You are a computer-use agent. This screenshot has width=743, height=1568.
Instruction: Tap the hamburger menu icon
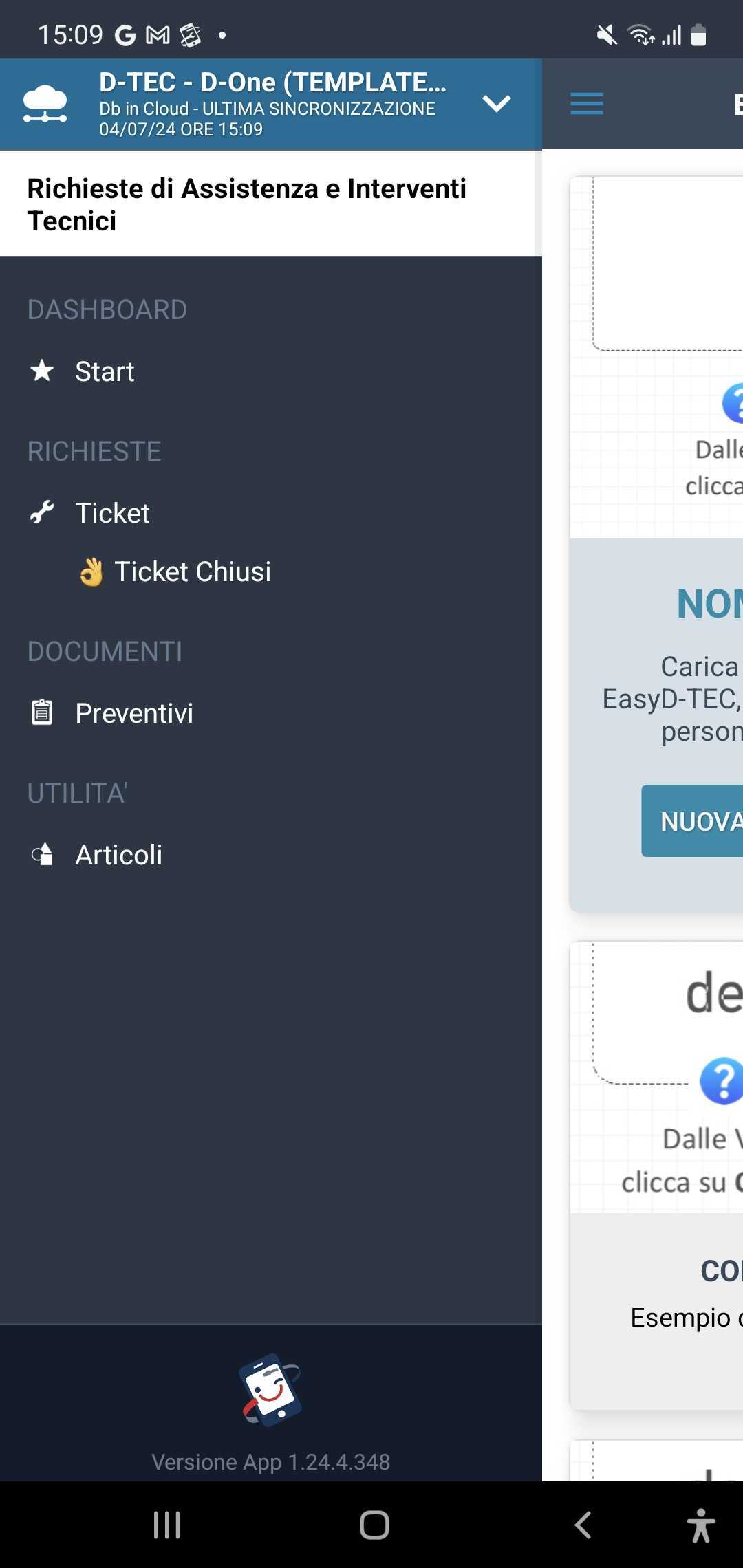587,104
